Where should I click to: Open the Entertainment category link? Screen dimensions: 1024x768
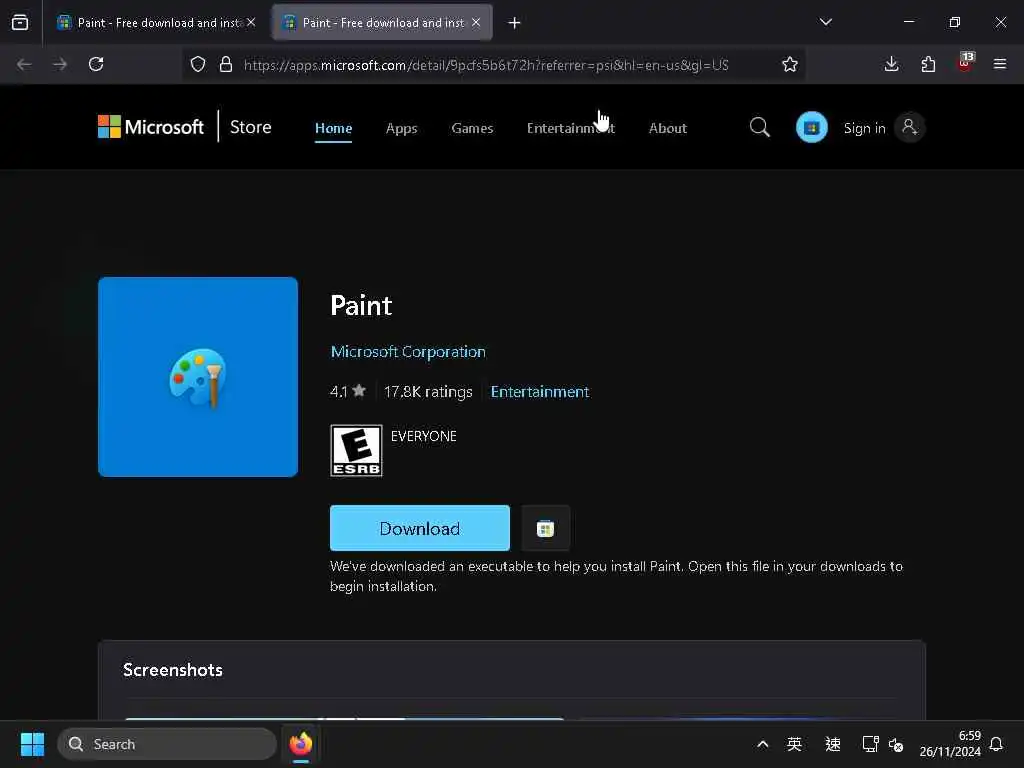point(540,391)
